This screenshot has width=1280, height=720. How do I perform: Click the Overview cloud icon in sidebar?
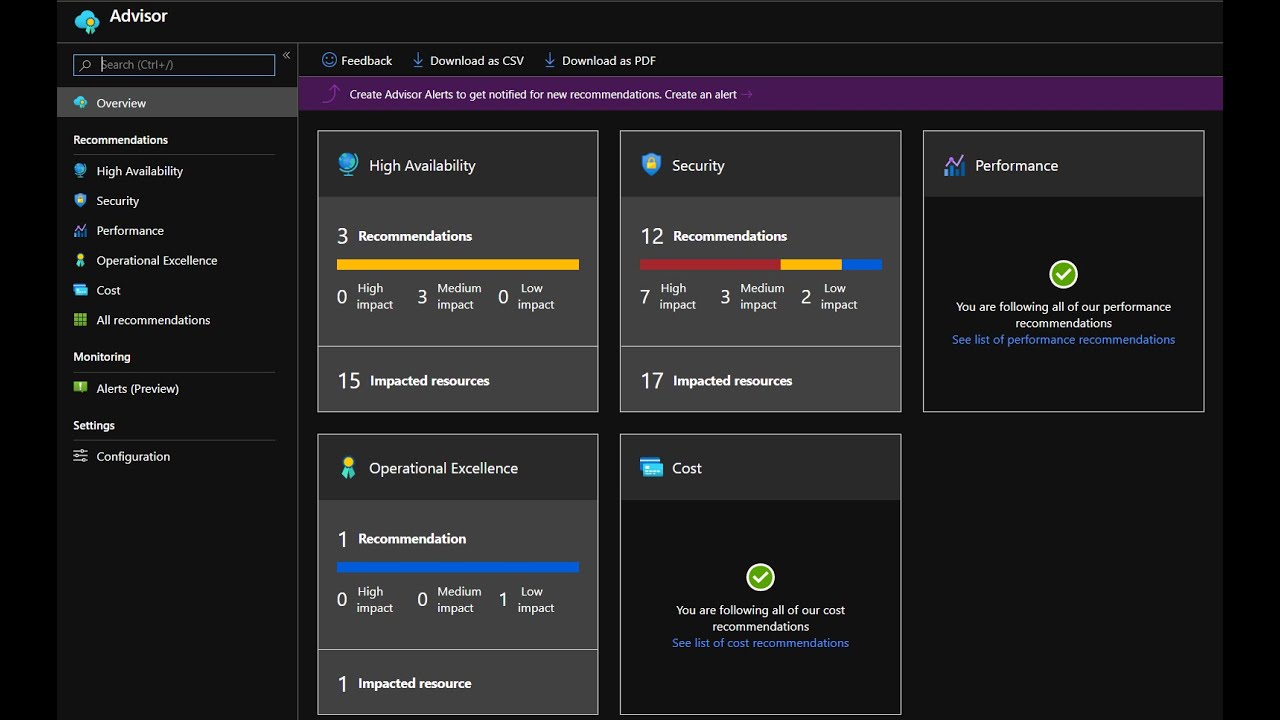pos(80,103)
